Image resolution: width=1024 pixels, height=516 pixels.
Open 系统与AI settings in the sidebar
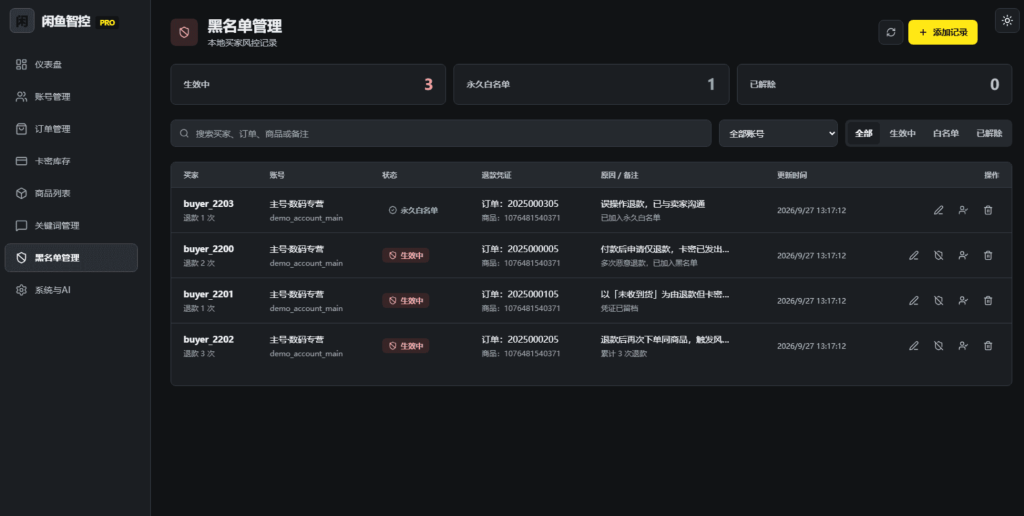pyautogui.click(x=71, y=289)
